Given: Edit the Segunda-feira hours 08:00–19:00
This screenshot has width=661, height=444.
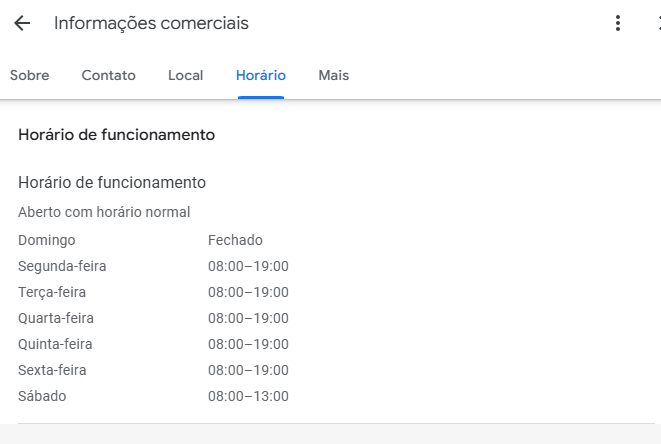Looking at the screenshot, I should point(248,266).
